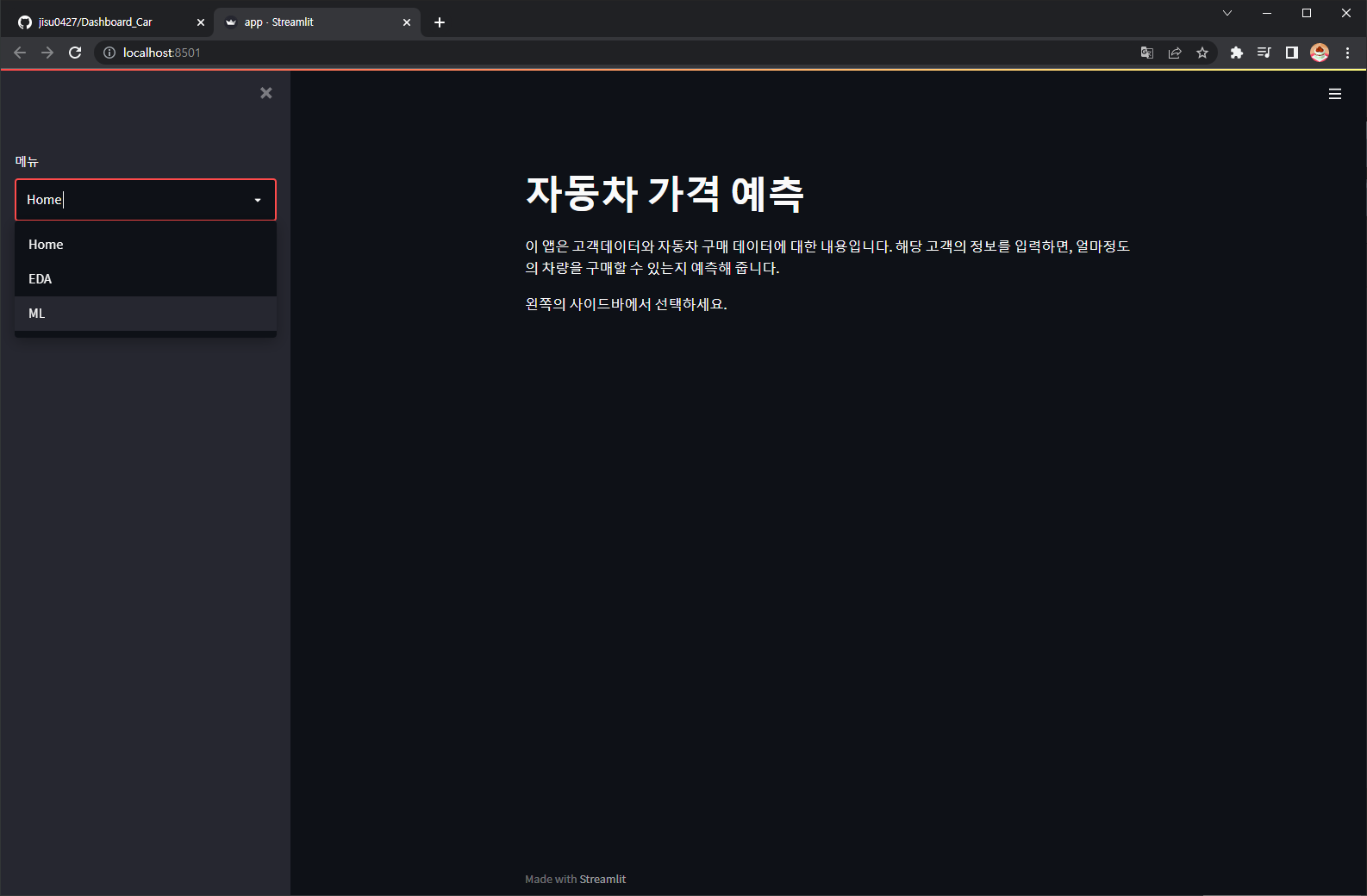Open the Streamlit hamburger main menu

tap(1335, 94)
